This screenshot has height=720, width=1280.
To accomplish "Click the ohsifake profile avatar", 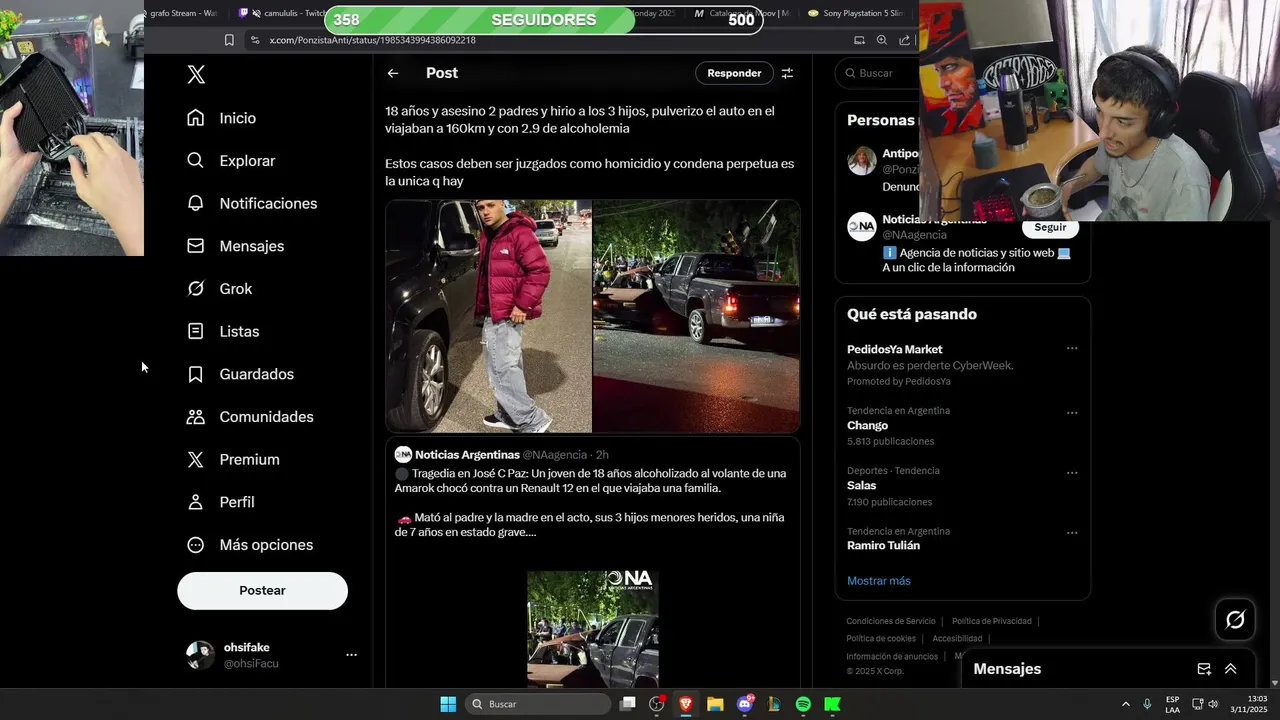I will click(200, 655).
